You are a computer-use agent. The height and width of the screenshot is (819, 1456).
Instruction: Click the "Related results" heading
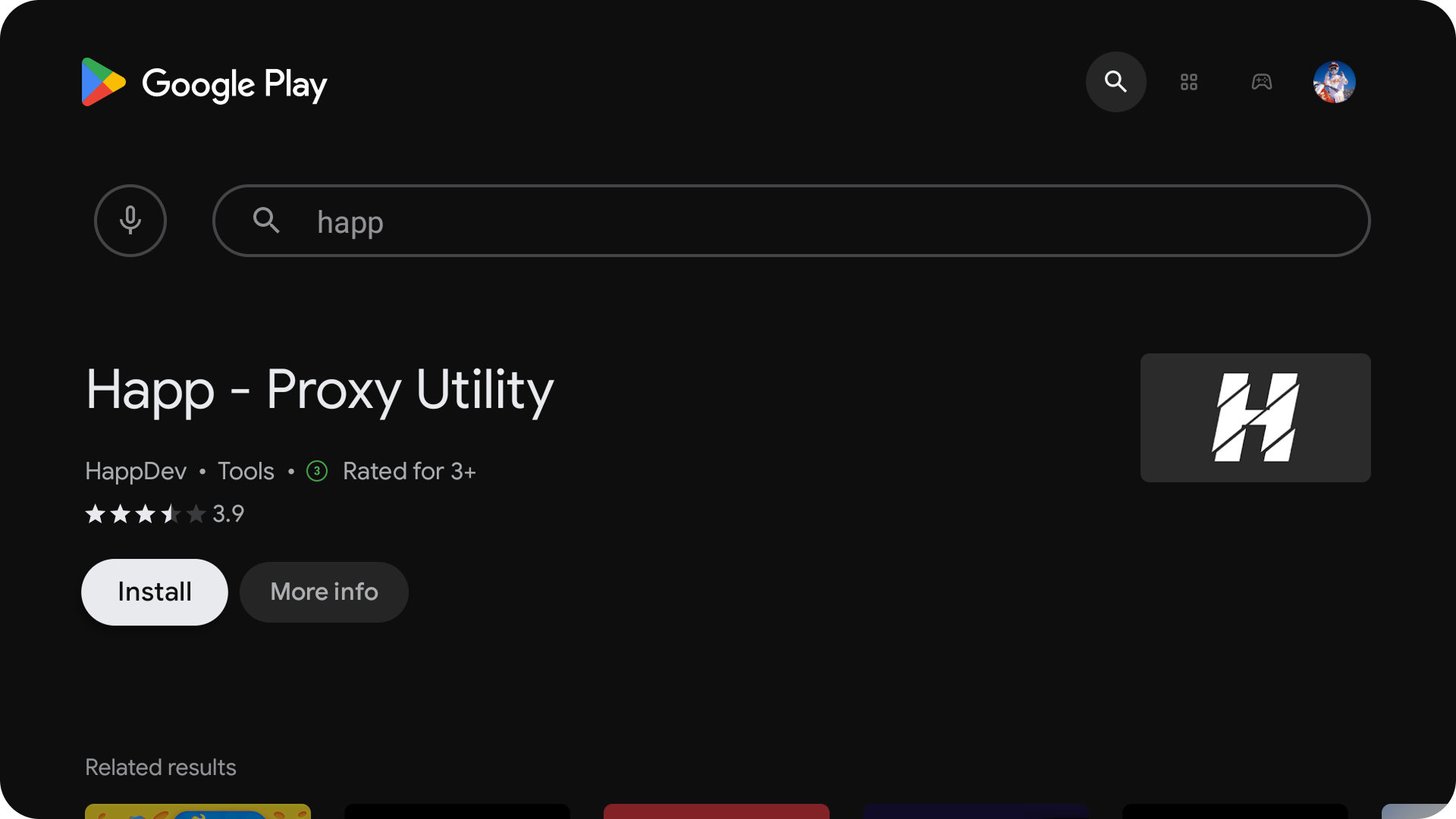click(161, 767)
